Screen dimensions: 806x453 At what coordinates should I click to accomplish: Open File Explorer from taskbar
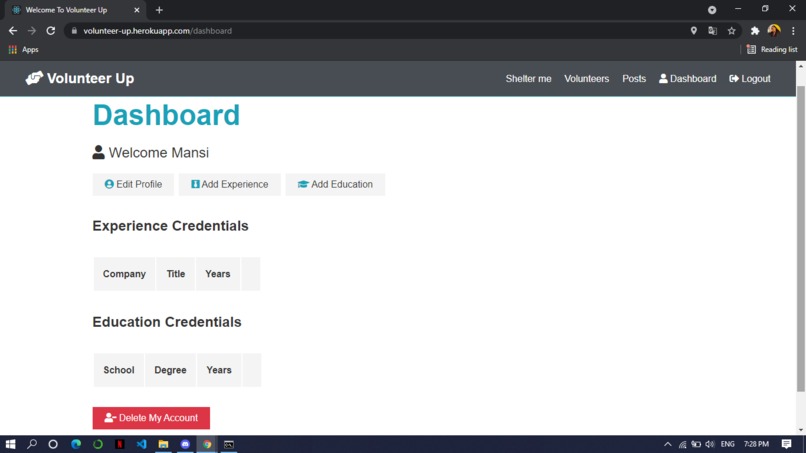[x=163, y=444]
